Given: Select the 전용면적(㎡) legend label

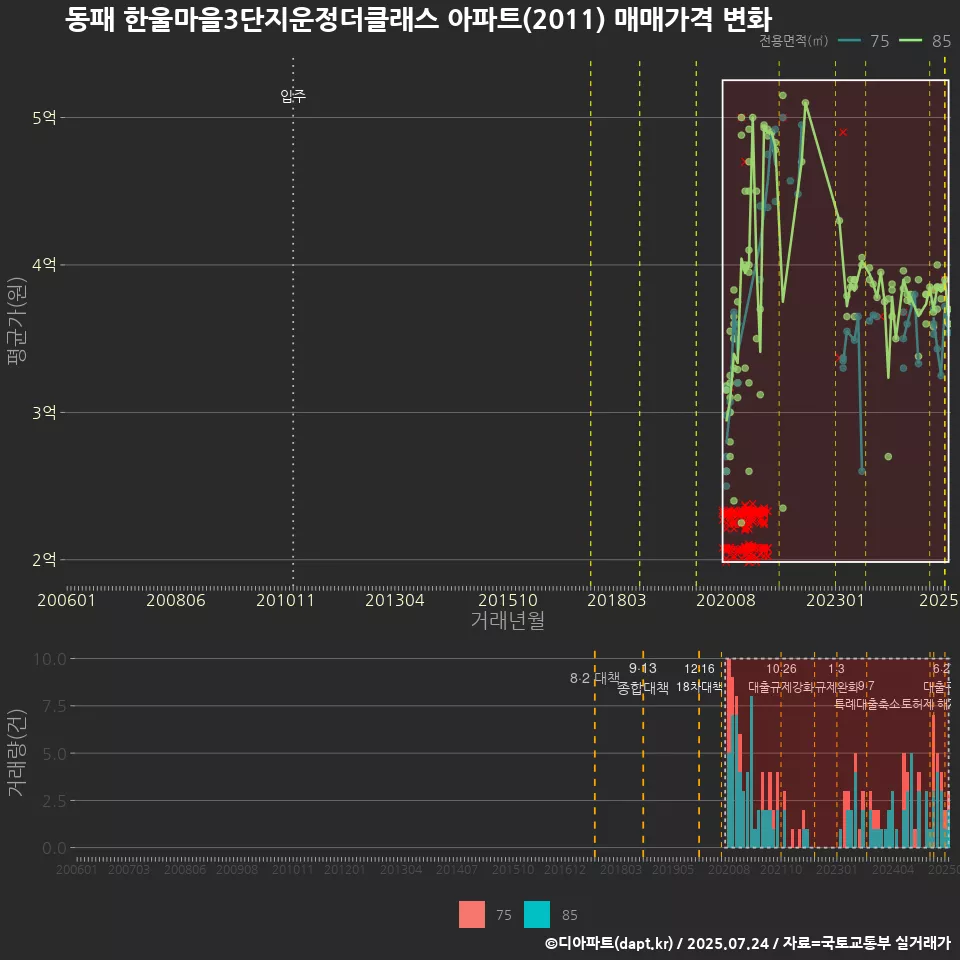Looking at the screenshot, I should (793, 41).
